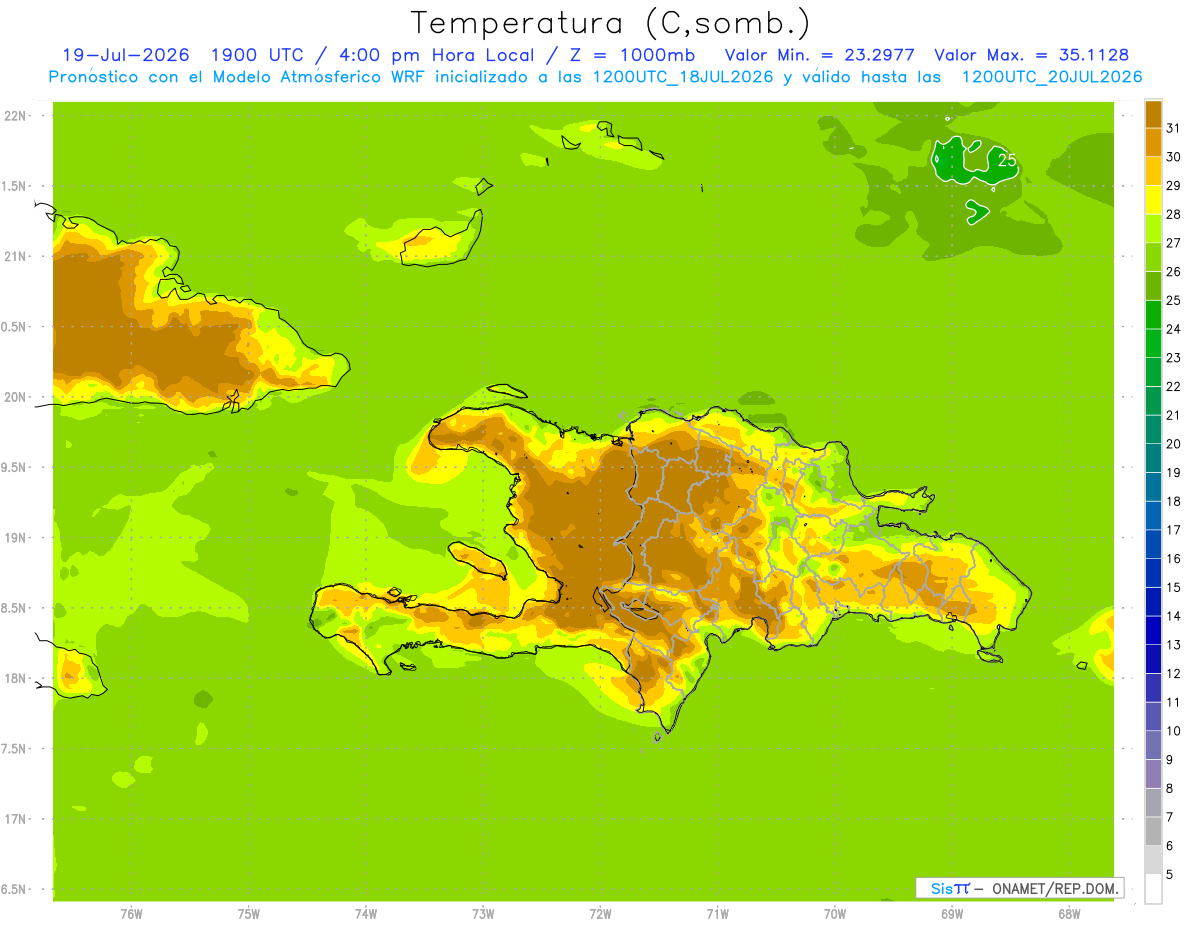Select the date text "19-Jul-2026"
This screenshot has height=927, width=1200.
[x=126, y=55]
